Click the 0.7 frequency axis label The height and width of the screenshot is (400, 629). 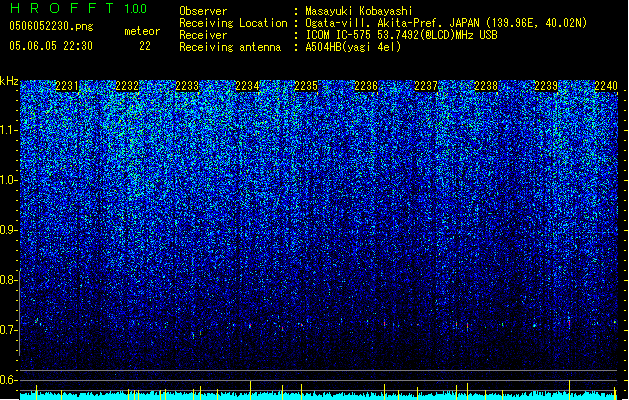click(9, 330)
